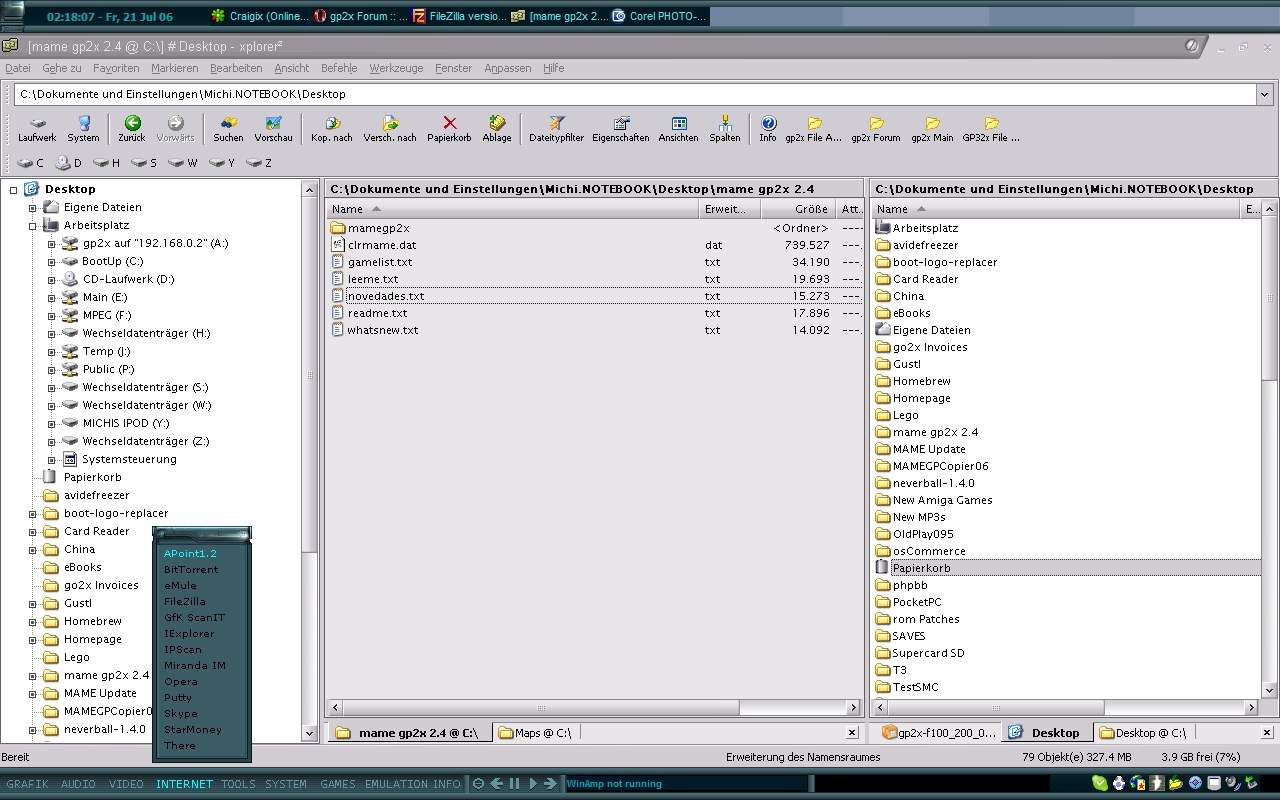Launch FileZilla from Internet popup menu
The height and width of the screenshot is (800, 1280).
point(185,602)
